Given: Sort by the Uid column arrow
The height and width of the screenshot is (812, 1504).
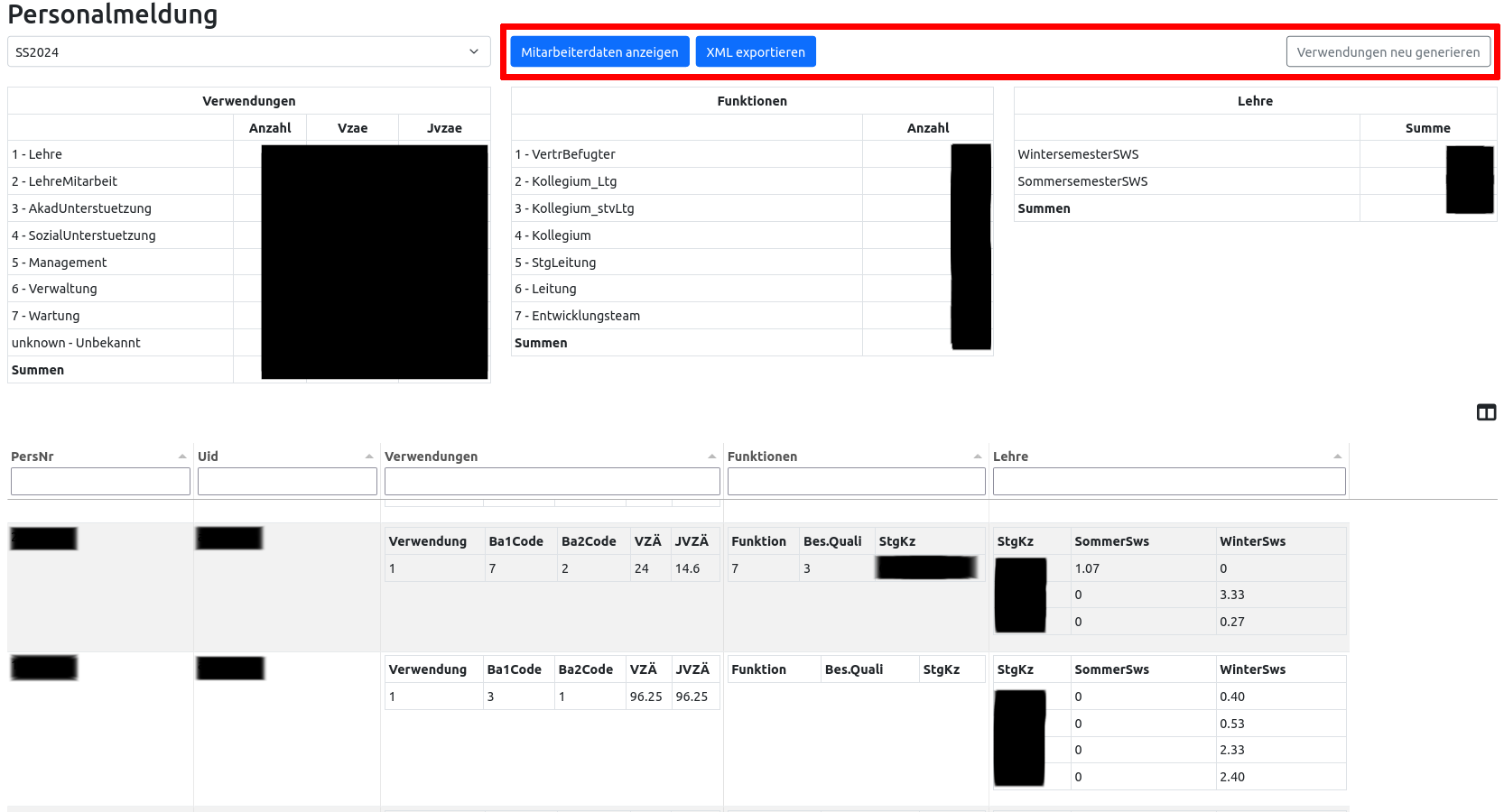Looking at the screenshot, I should [x=369, y=457].
